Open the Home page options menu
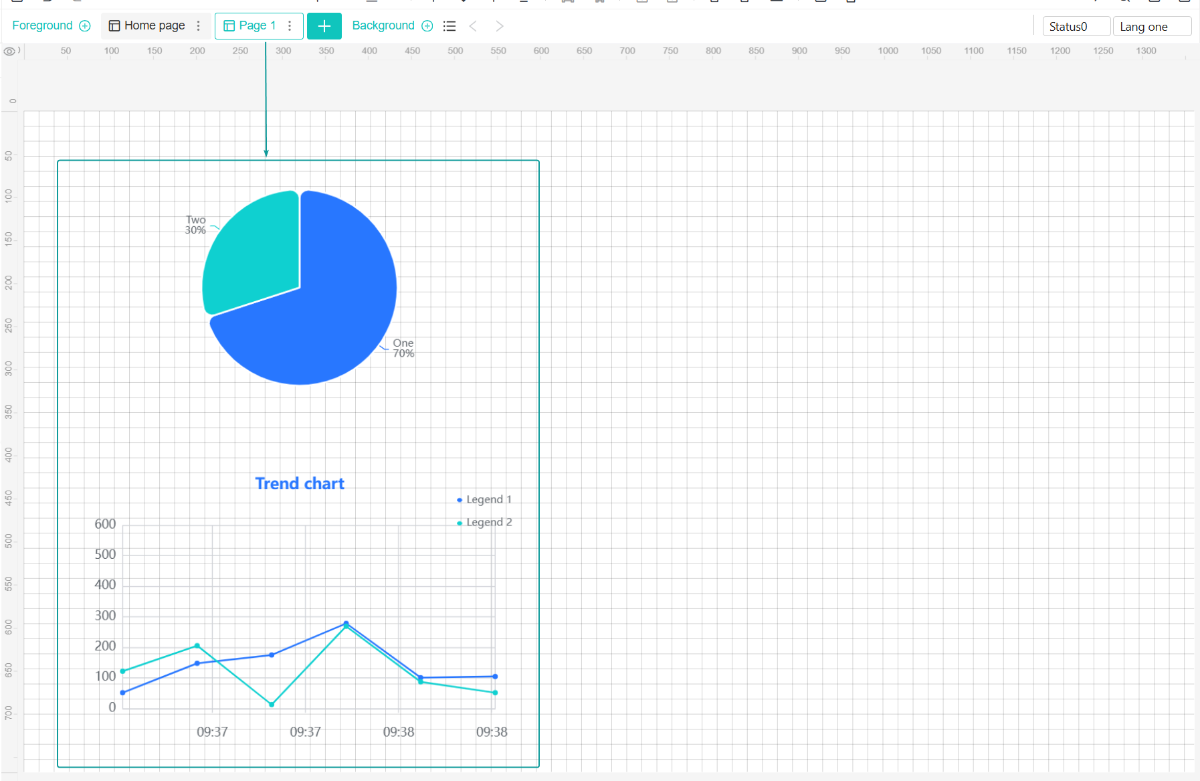1200x781 pixels. (x=198, y=26)
